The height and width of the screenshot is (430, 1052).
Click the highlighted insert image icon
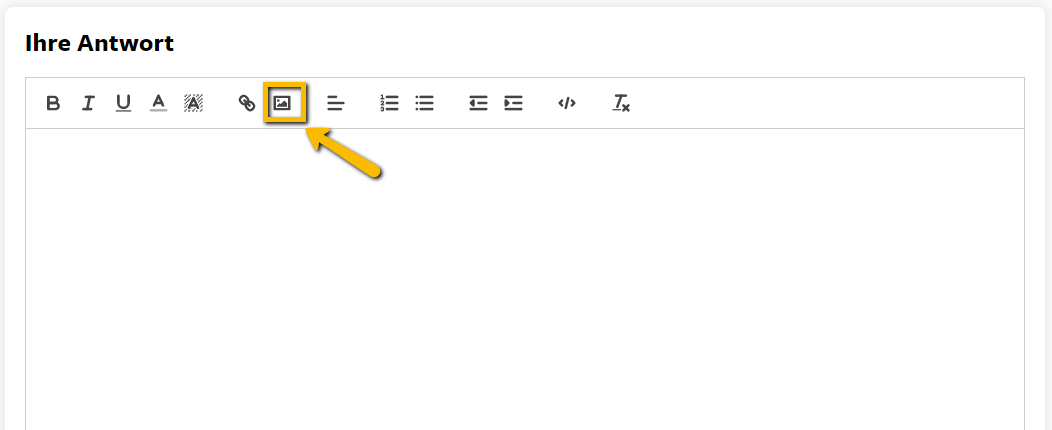pyautogui.click(x=282, y=103)
